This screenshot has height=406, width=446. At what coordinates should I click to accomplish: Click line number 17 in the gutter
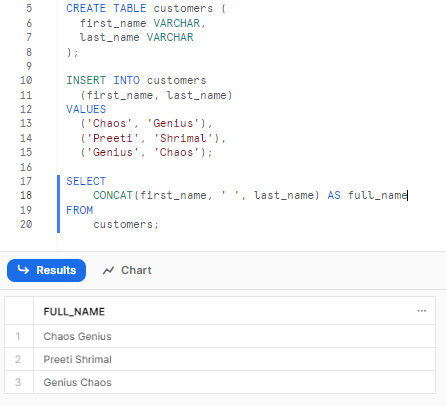26,181
